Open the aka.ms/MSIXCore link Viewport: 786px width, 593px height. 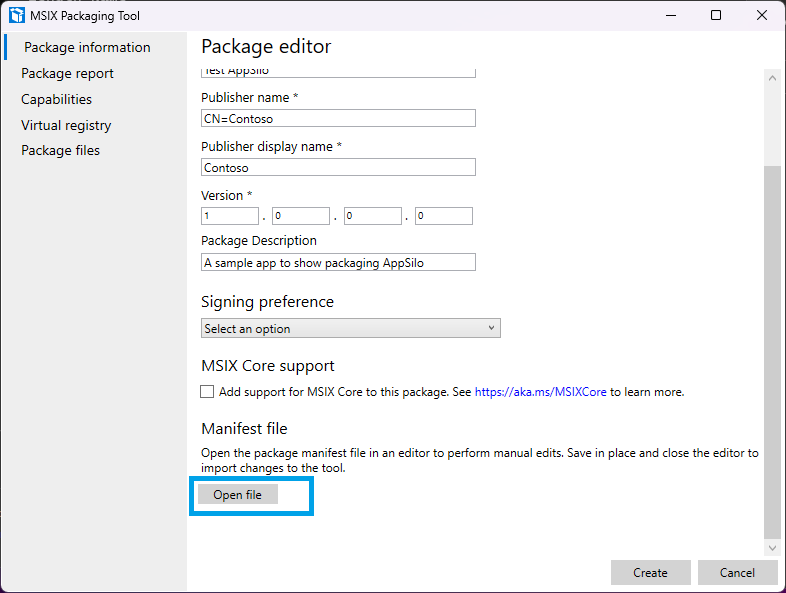540,392
